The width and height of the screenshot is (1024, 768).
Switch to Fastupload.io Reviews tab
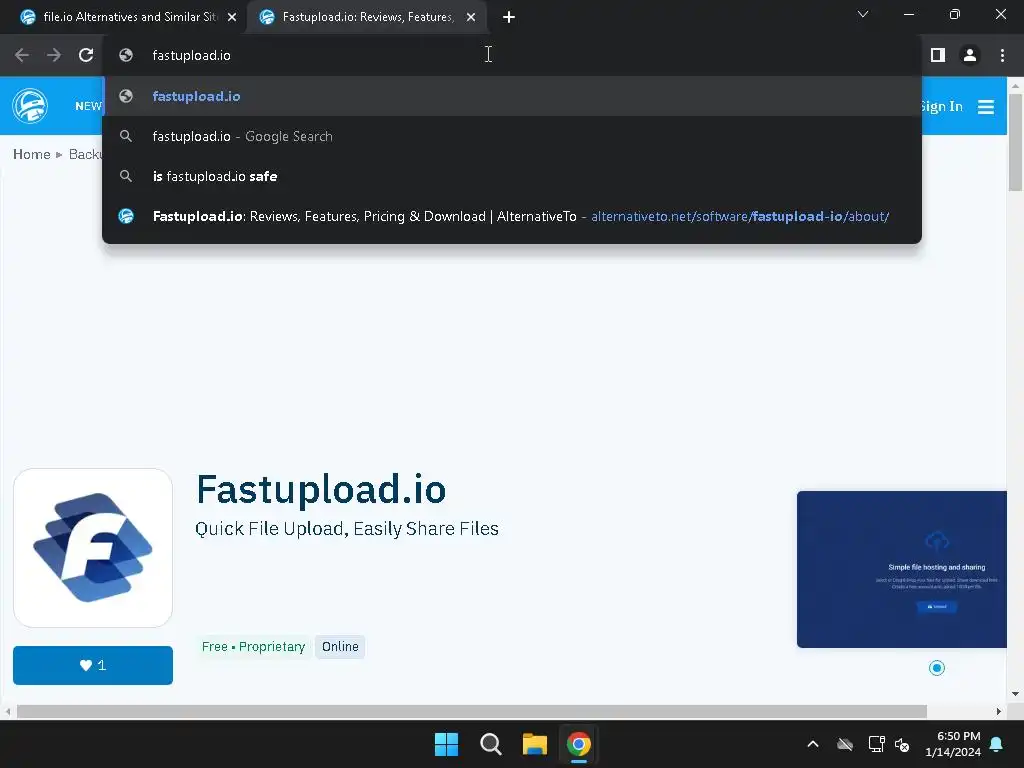[x=367, y=17]
